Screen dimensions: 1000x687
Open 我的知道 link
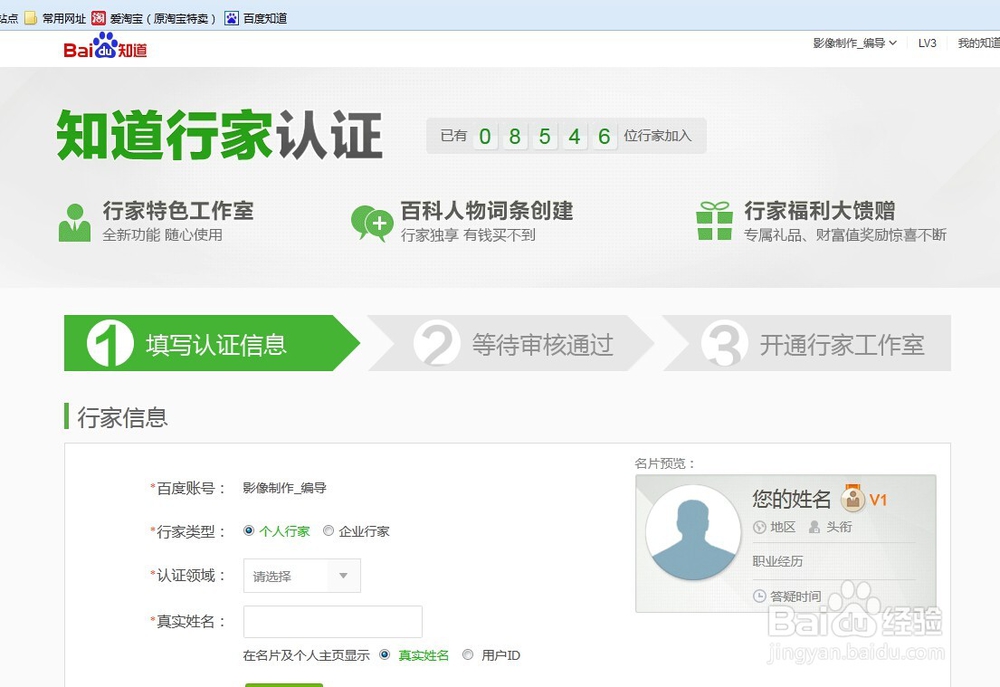coord(976,44)
